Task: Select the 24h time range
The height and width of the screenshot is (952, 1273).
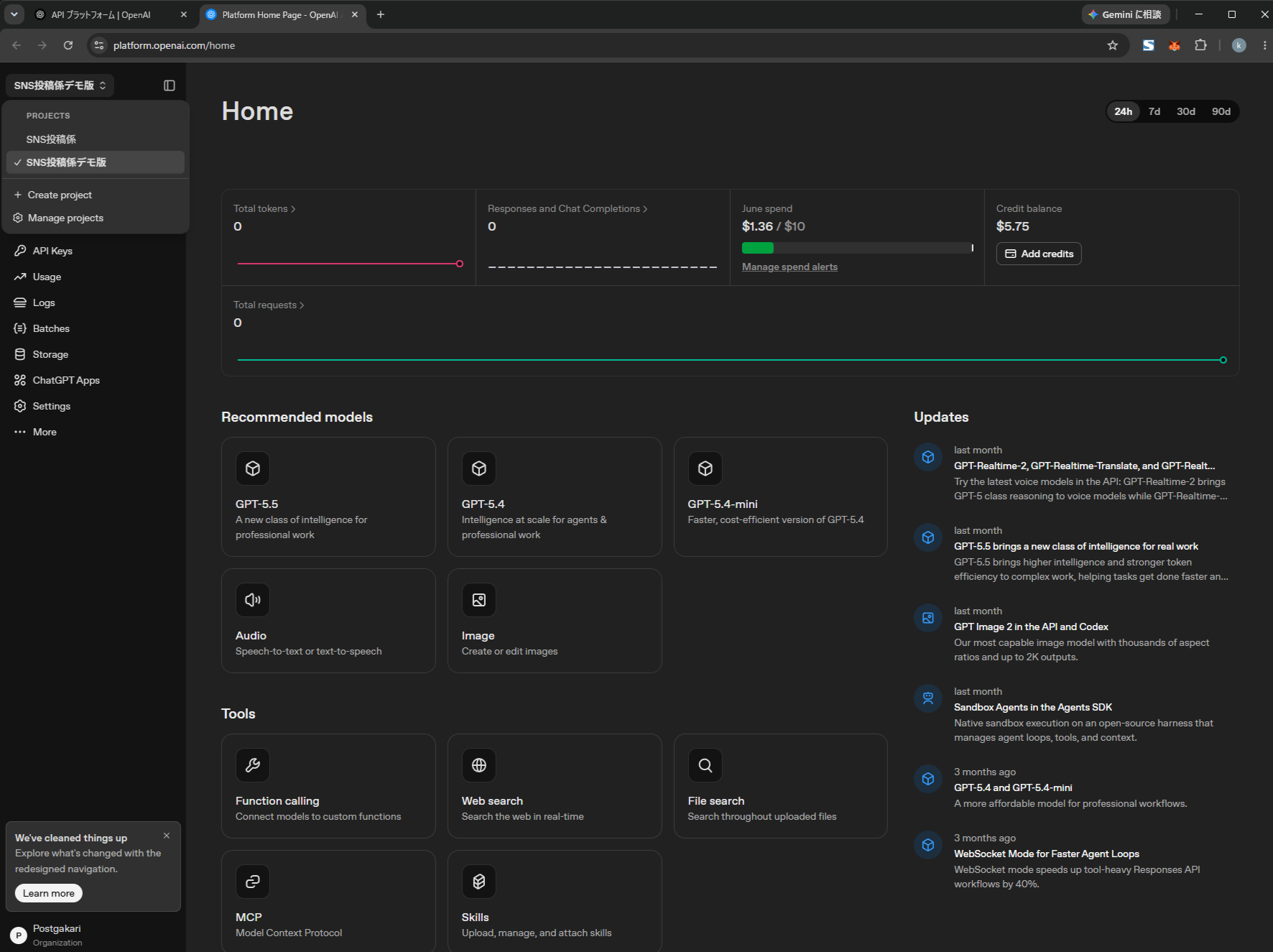Action: point(1124,111)
